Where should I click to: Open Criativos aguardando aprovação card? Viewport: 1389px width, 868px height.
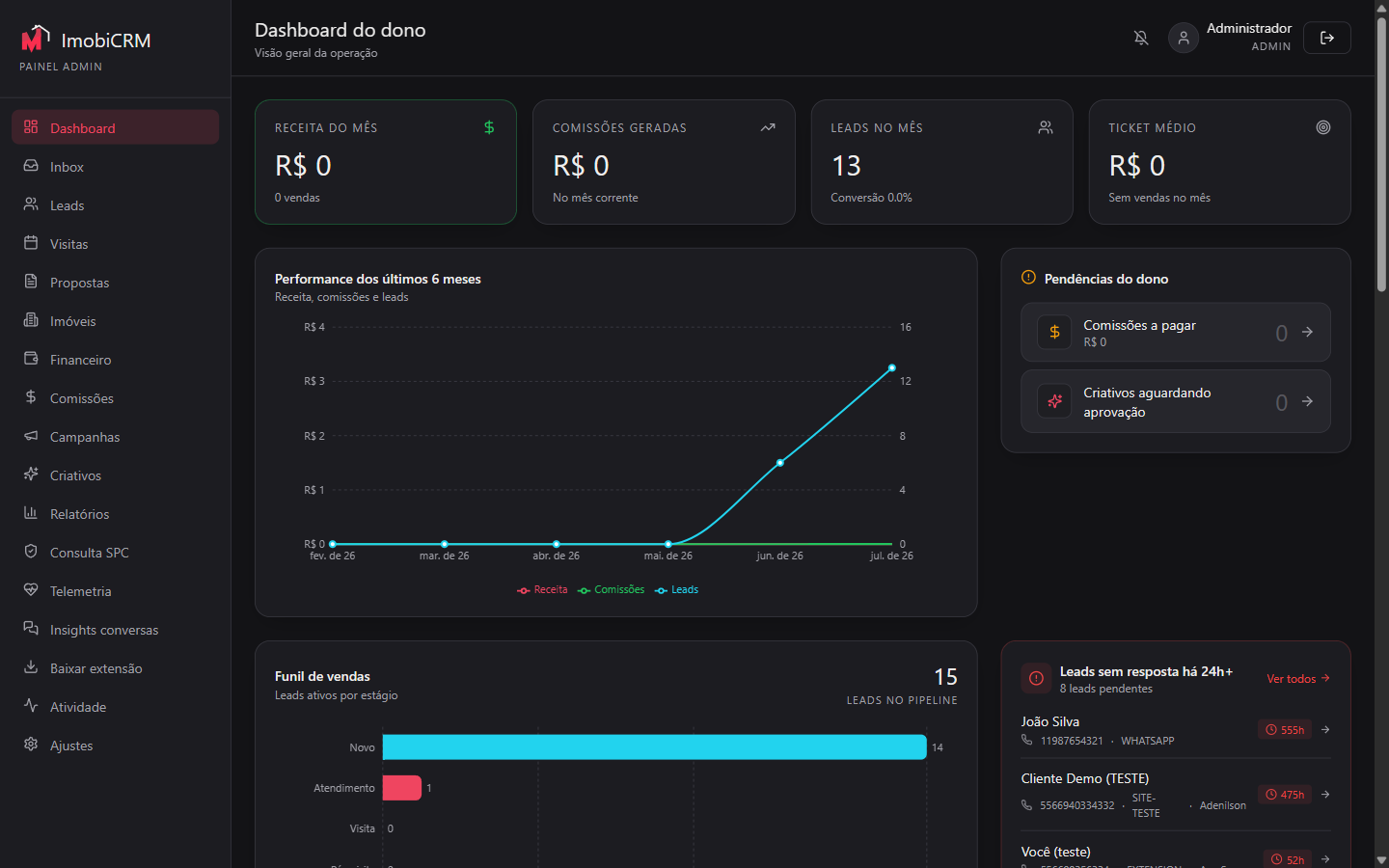(1176, 402)
